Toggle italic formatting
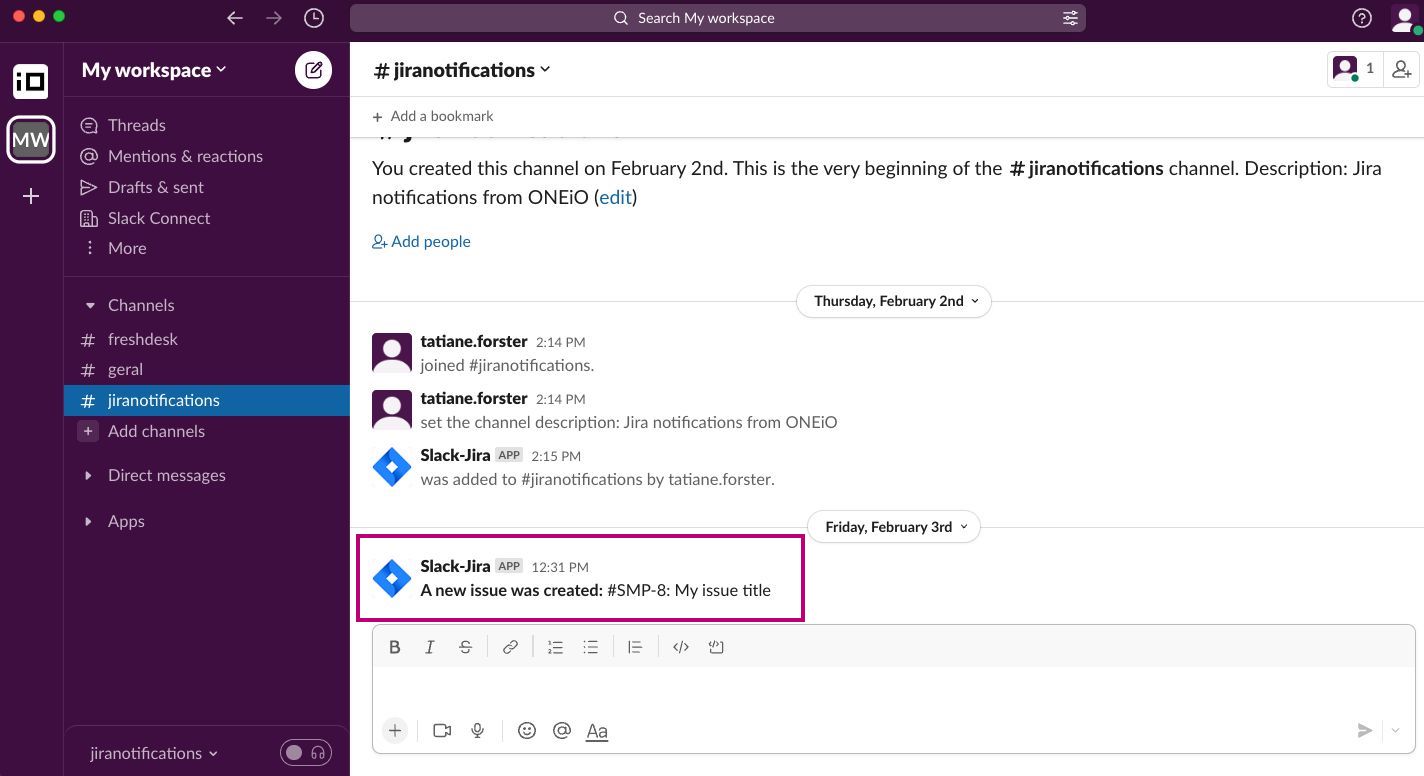1424x776 pixels. pos(430,647)
